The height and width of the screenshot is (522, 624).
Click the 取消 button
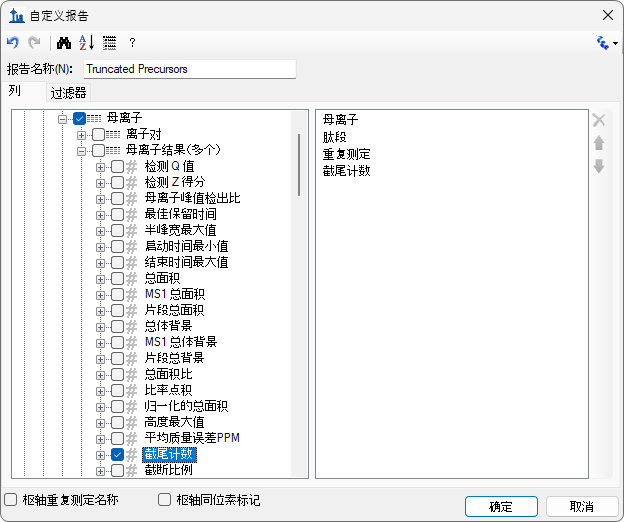tap(581, 506)
